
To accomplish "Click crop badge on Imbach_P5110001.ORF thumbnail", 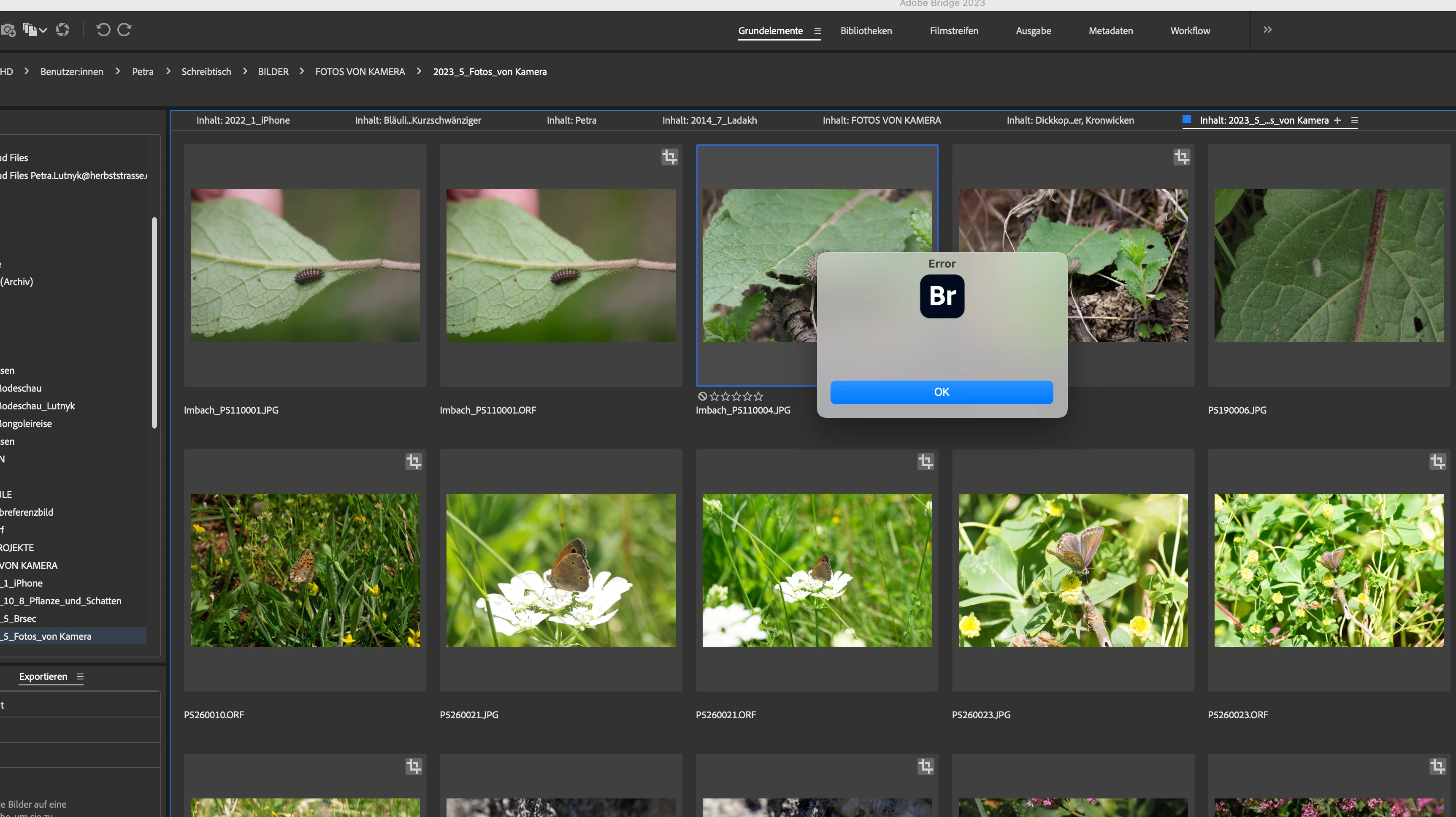I will (x=669, y=157).
